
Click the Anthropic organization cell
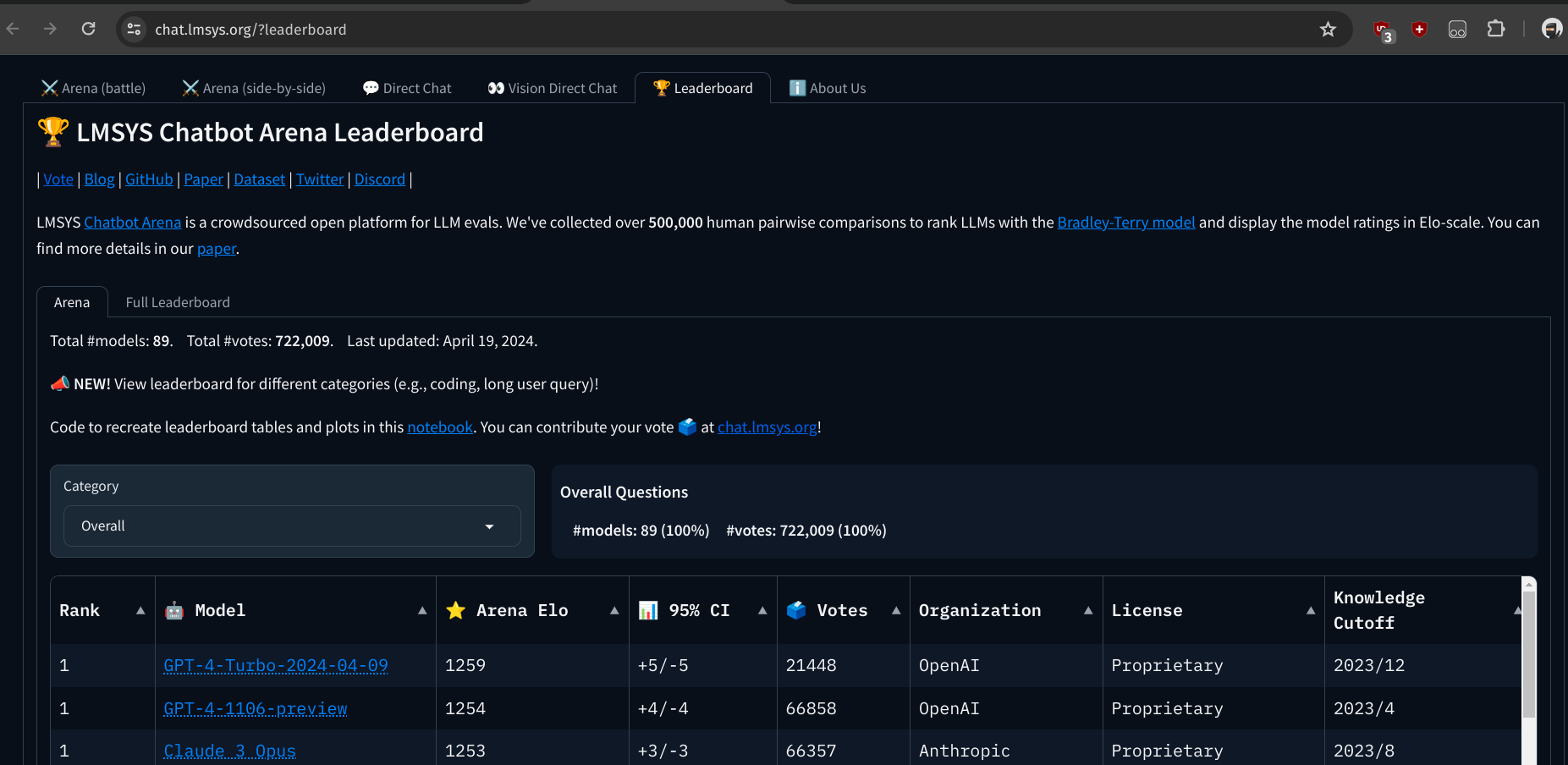tap(1006, 751)
